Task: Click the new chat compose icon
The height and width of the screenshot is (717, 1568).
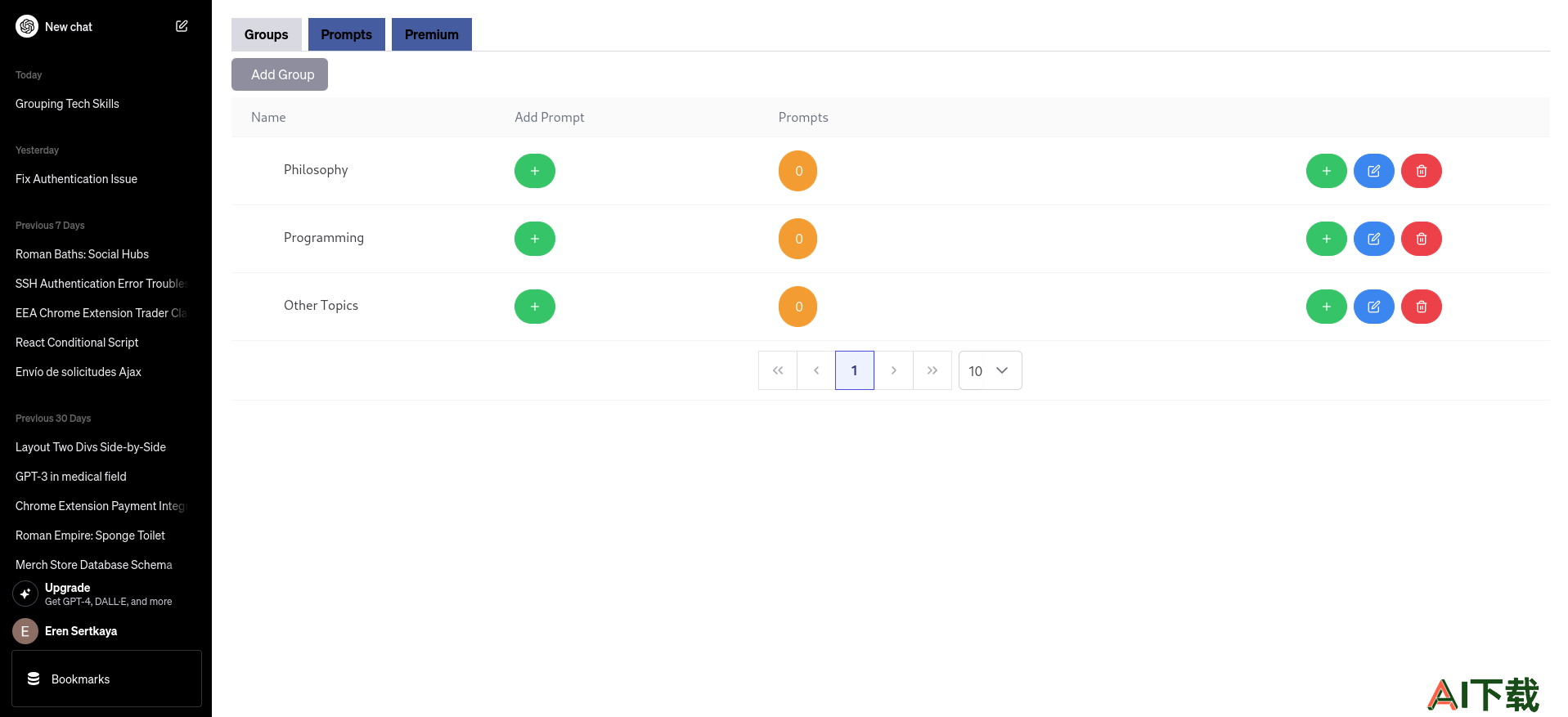Action: [x=182, y=26]
